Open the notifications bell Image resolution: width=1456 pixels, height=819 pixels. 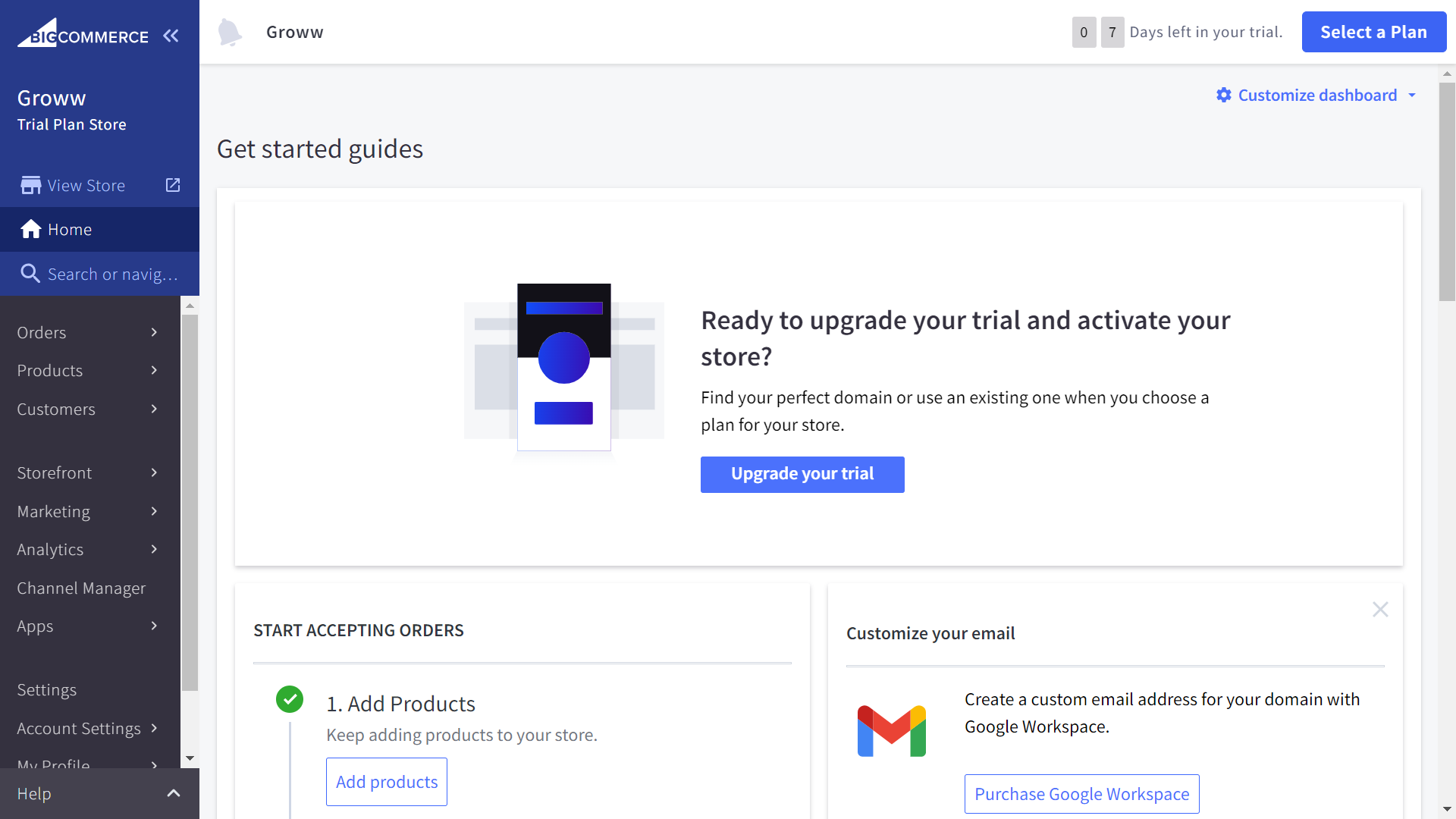point(229,33)
